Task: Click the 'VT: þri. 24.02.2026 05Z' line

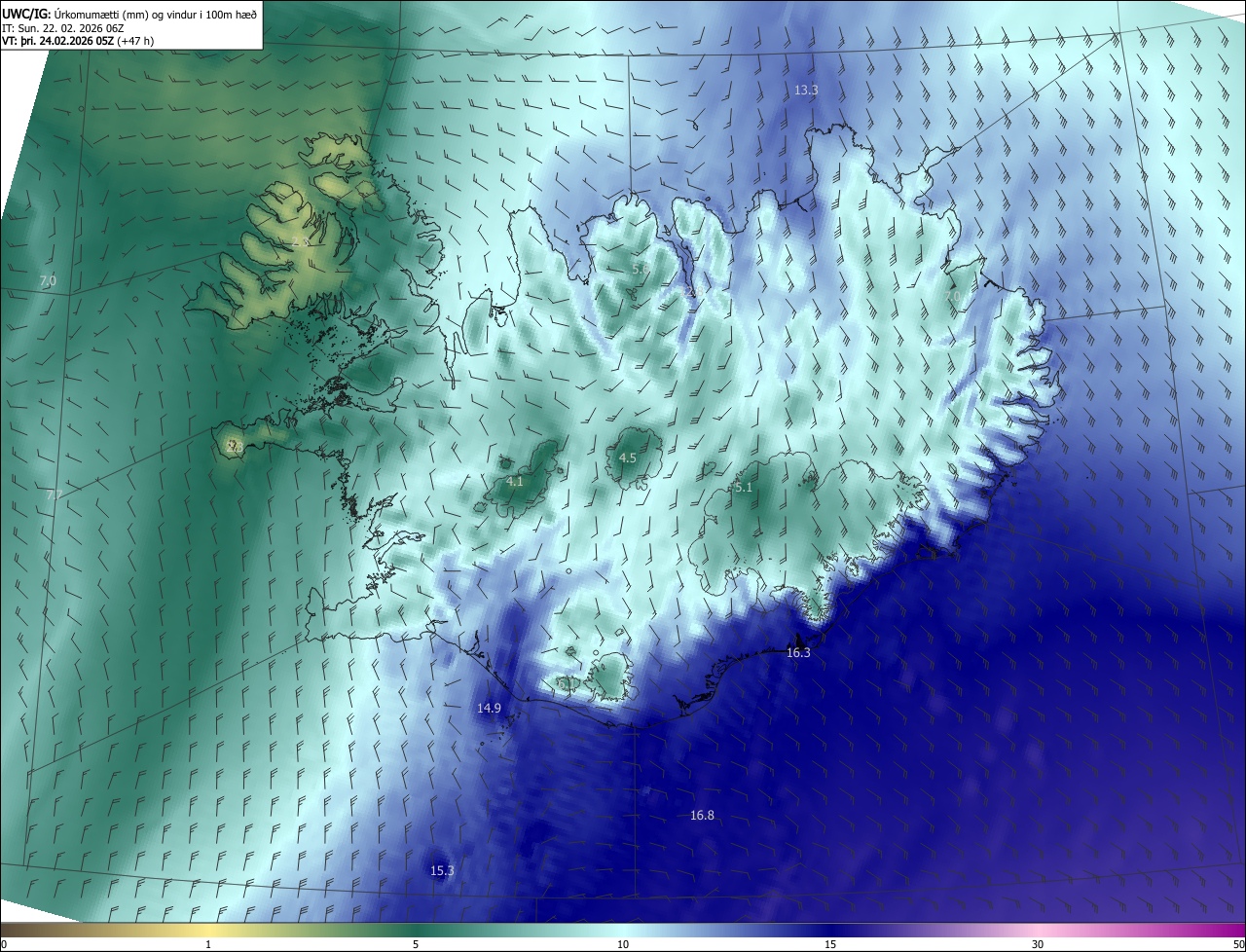Action: click(57, 40)
